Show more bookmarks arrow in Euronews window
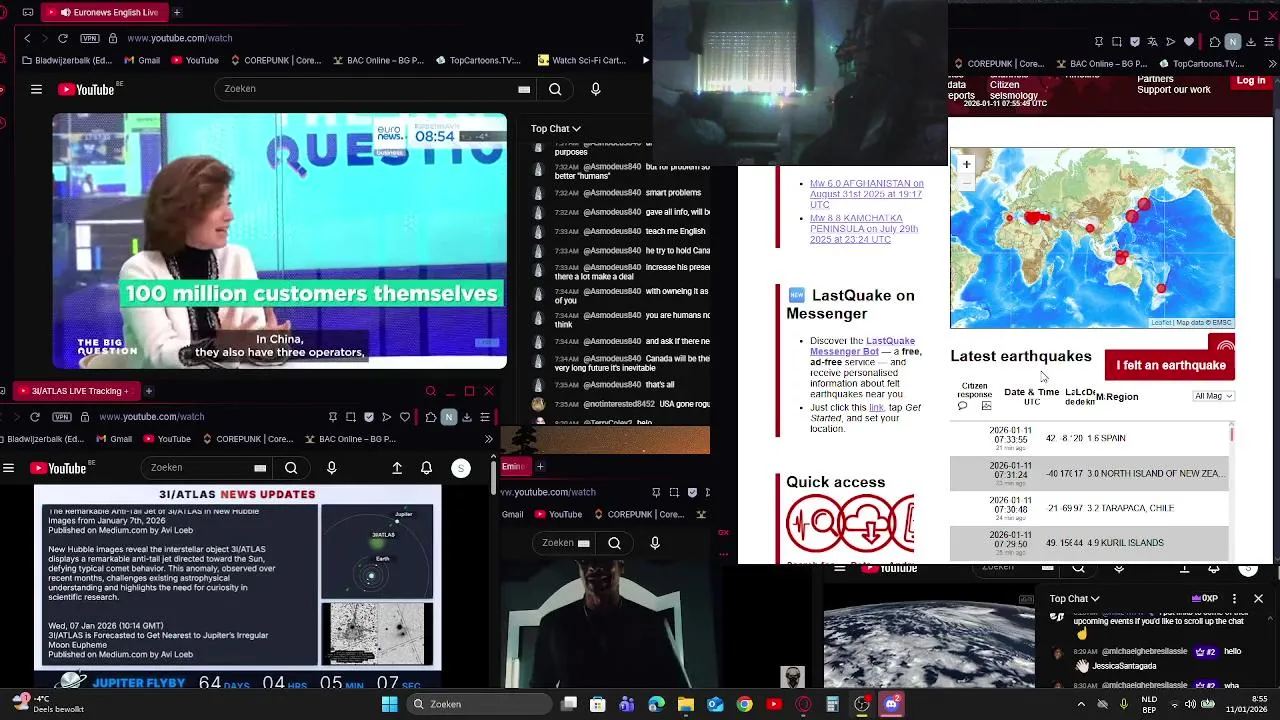The width and height of the screenshot is (1280, 720). [x=646, y=60]
